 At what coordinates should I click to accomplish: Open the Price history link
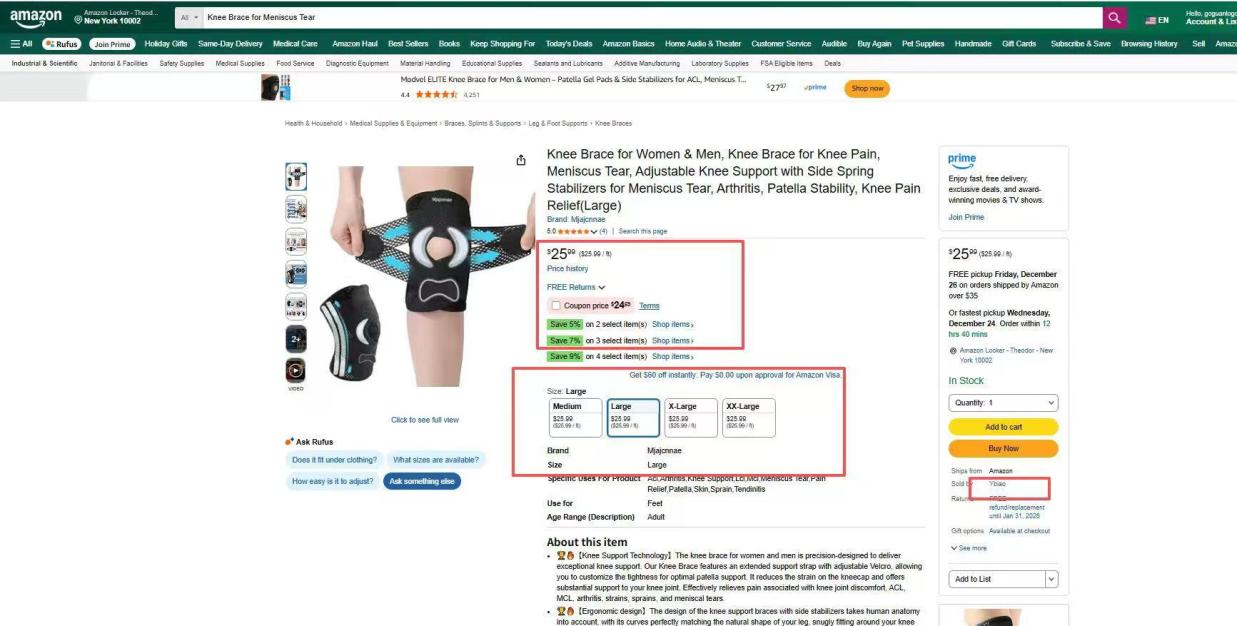point(567,269)
